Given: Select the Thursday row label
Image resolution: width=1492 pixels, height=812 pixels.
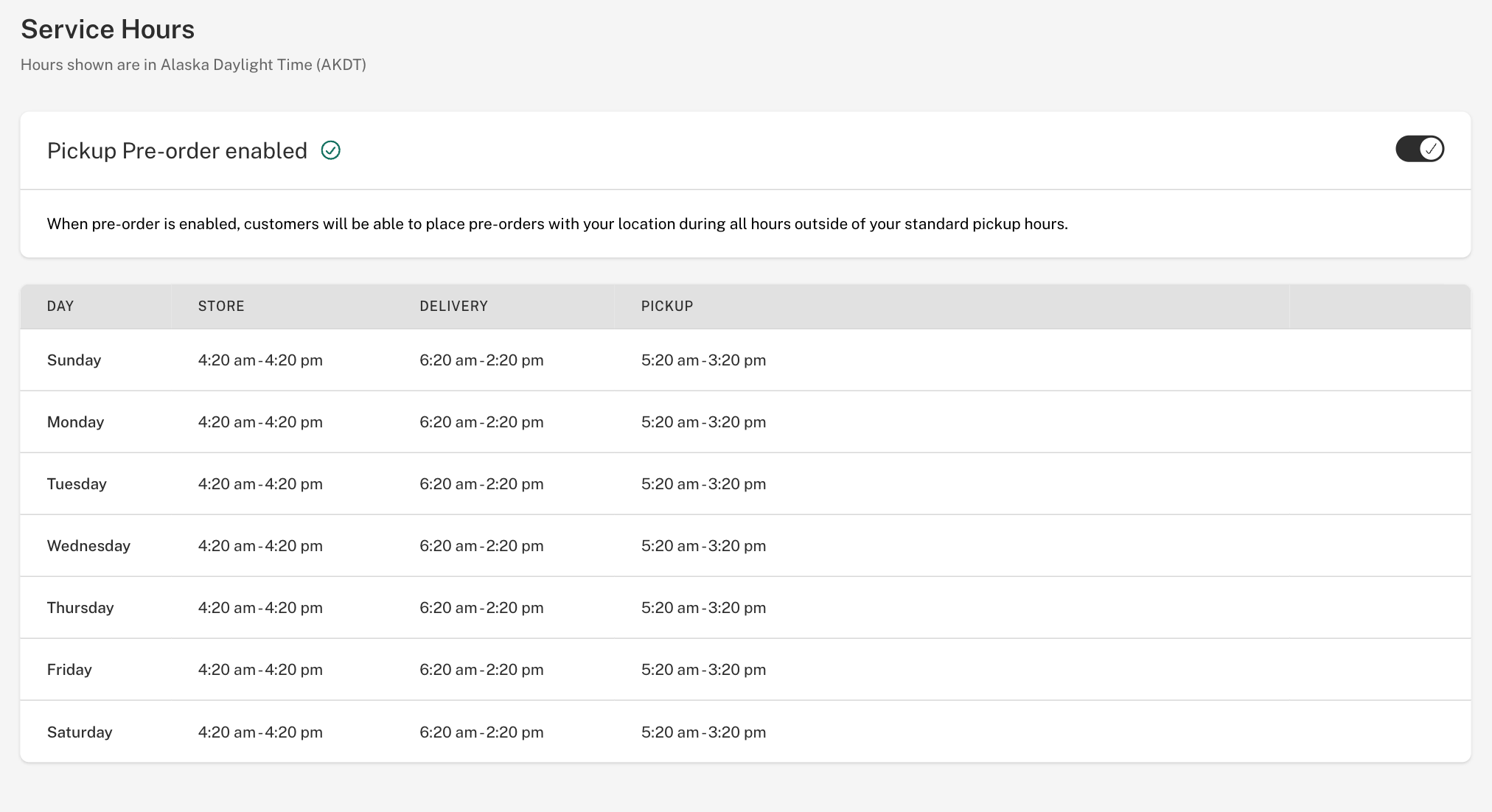Looking at the screenshot, I should point(80,608).
